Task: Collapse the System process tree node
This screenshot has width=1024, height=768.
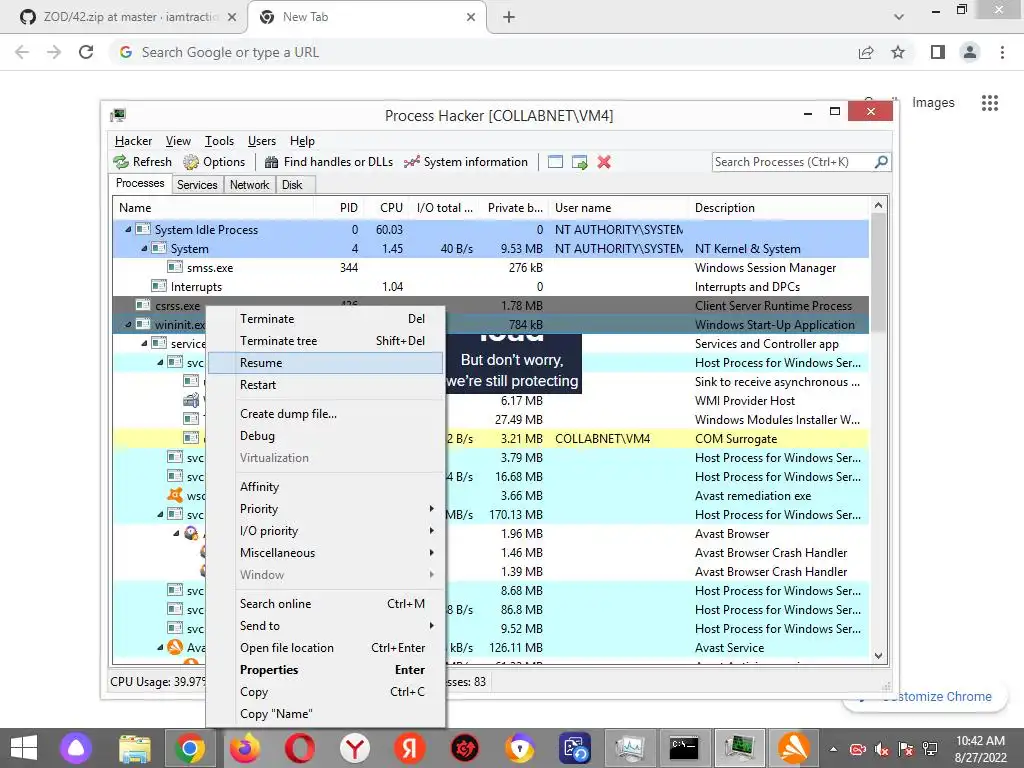Action: pos(144,248)
